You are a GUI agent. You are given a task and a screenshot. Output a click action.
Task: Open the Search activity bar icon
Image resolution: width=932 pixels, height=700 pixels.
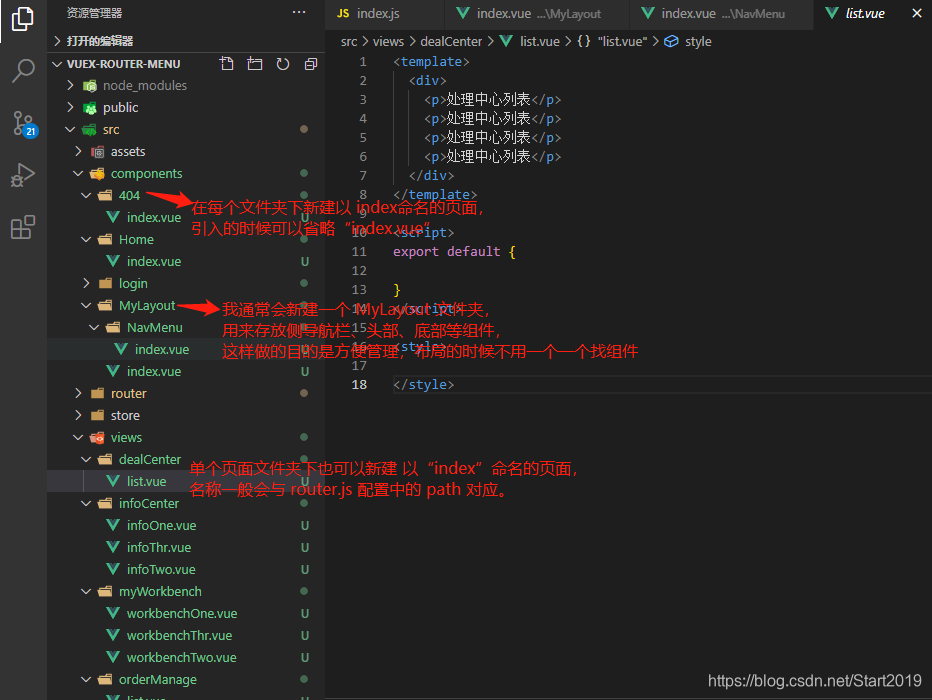[23, 70]
